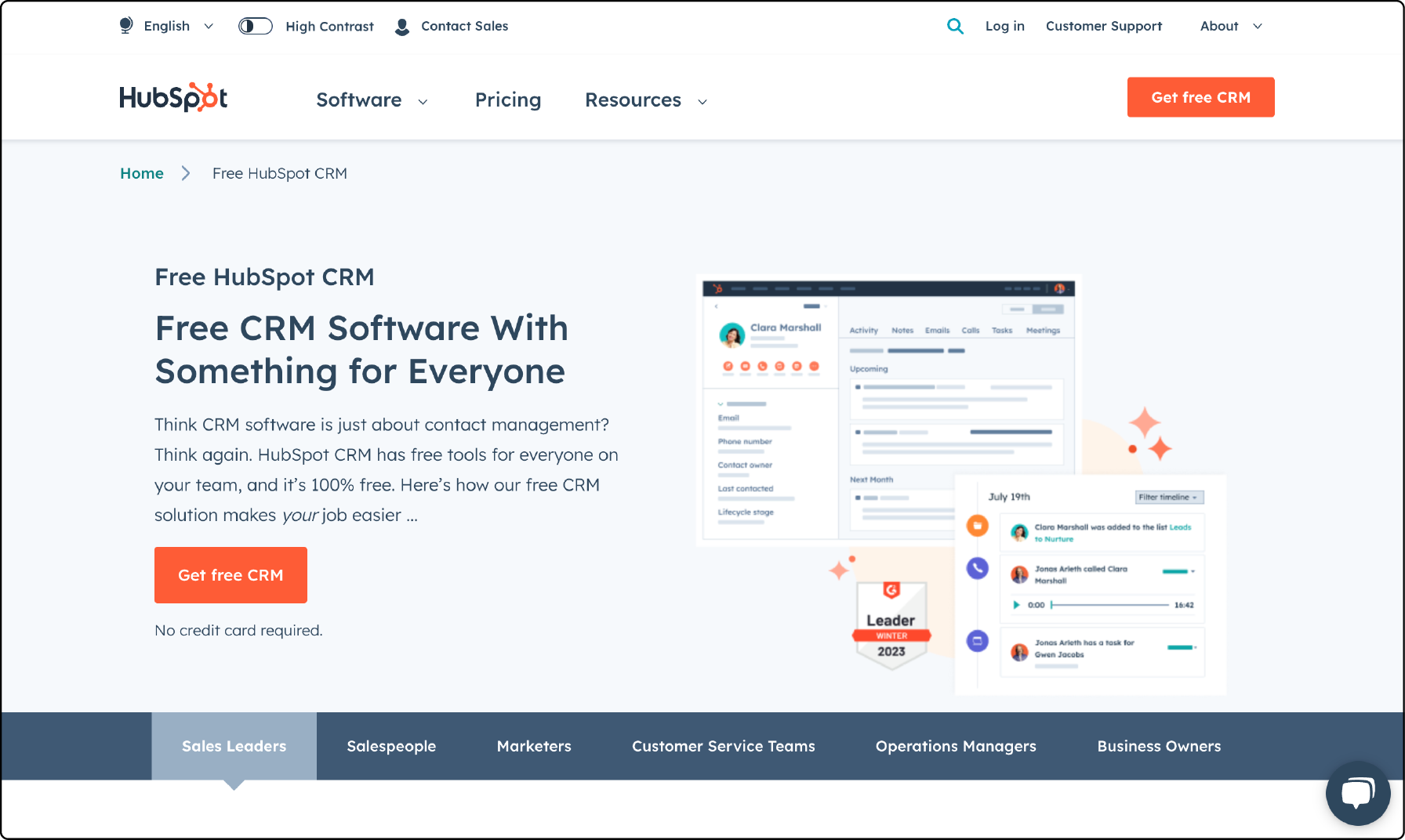Click the orange list timeline icon
Image resolution: width=1405 pixels, height=840 pixels.
tap(977, 525)
